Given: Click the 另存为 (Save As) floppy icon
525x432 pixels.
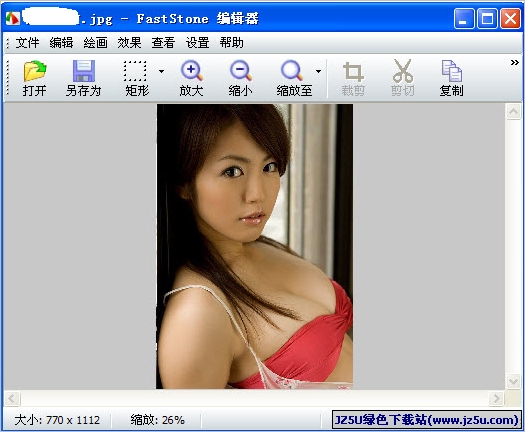Looking at the screenshot, I should point(84,71).
